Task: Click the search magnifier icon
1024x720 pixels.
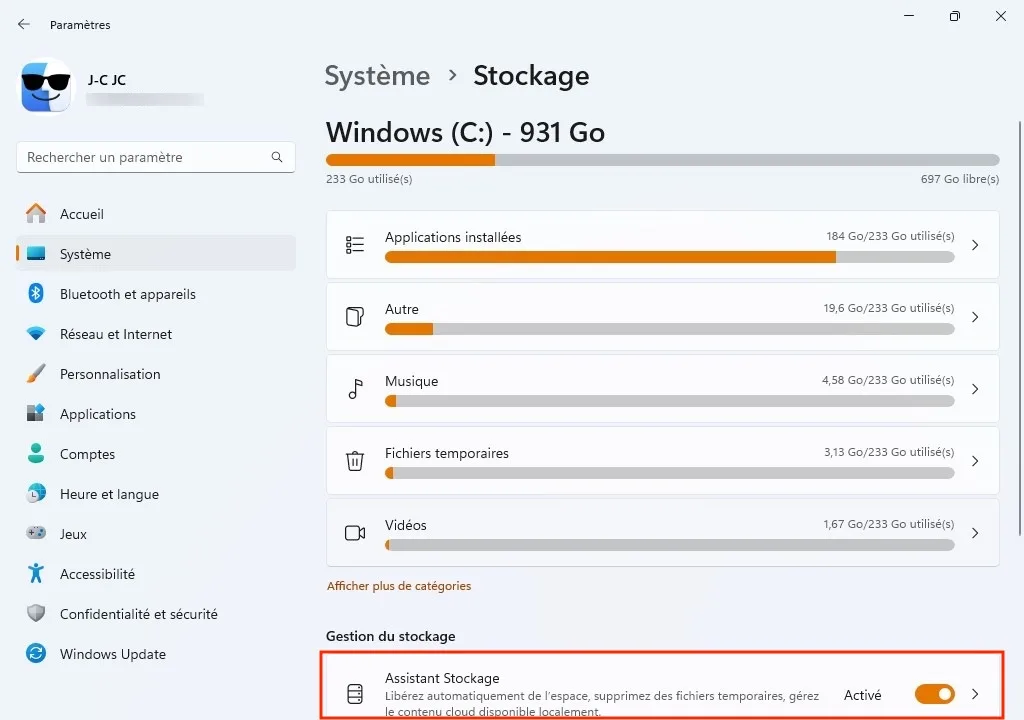Action: coord(277,157)
